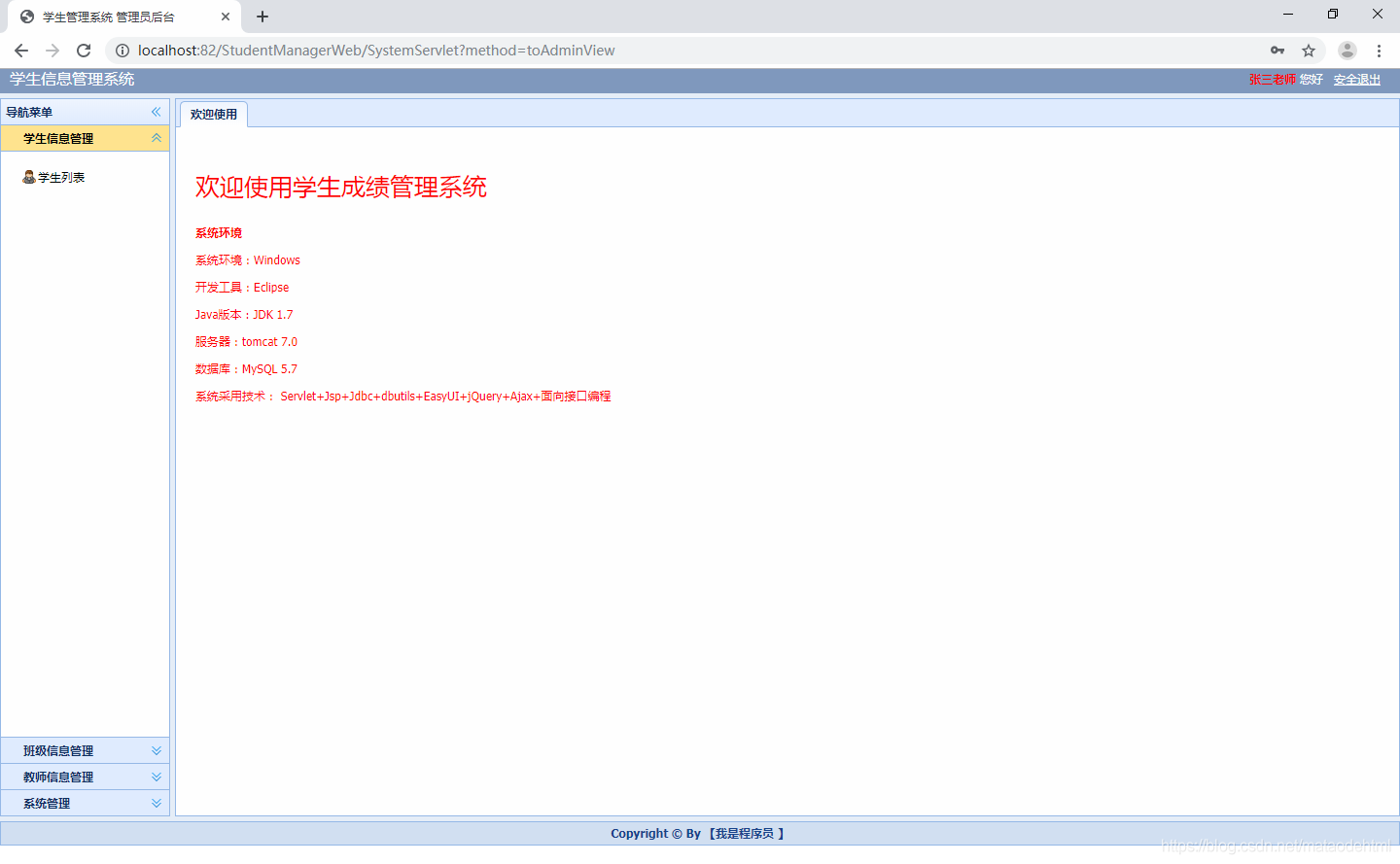Bookmark this page with the star icon

1309,51
